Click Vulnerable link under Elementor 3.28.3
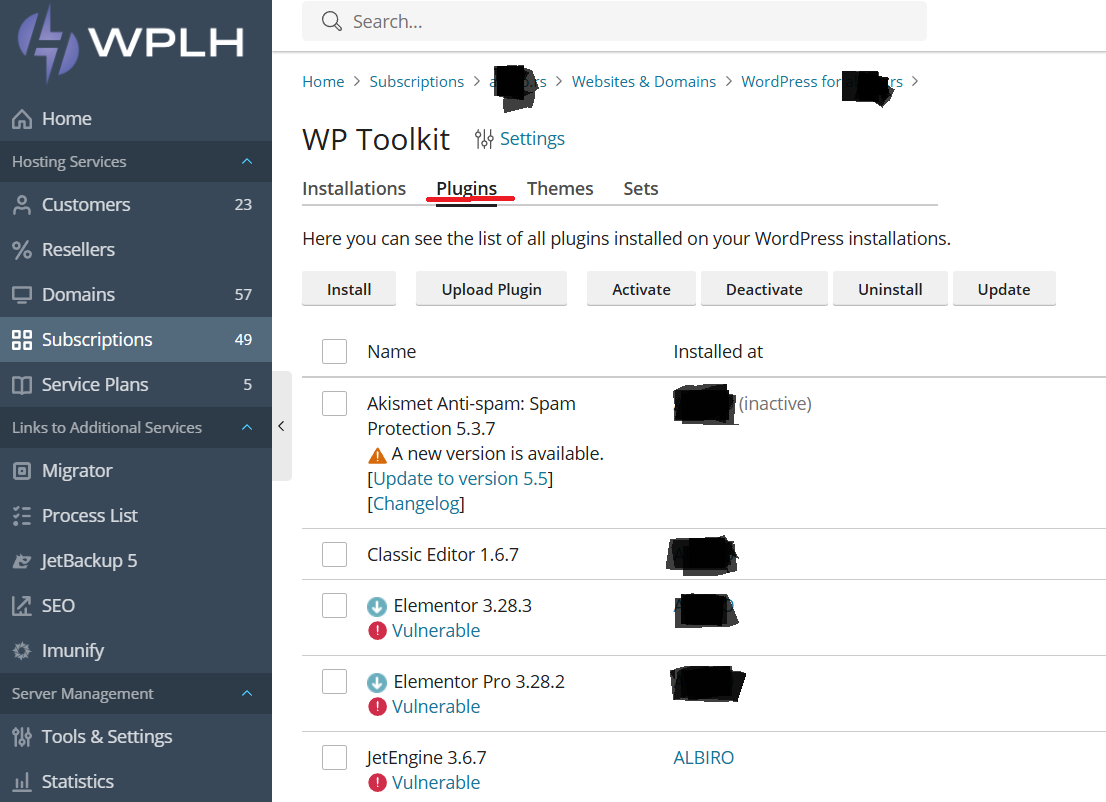 click(x=436, y=631)
